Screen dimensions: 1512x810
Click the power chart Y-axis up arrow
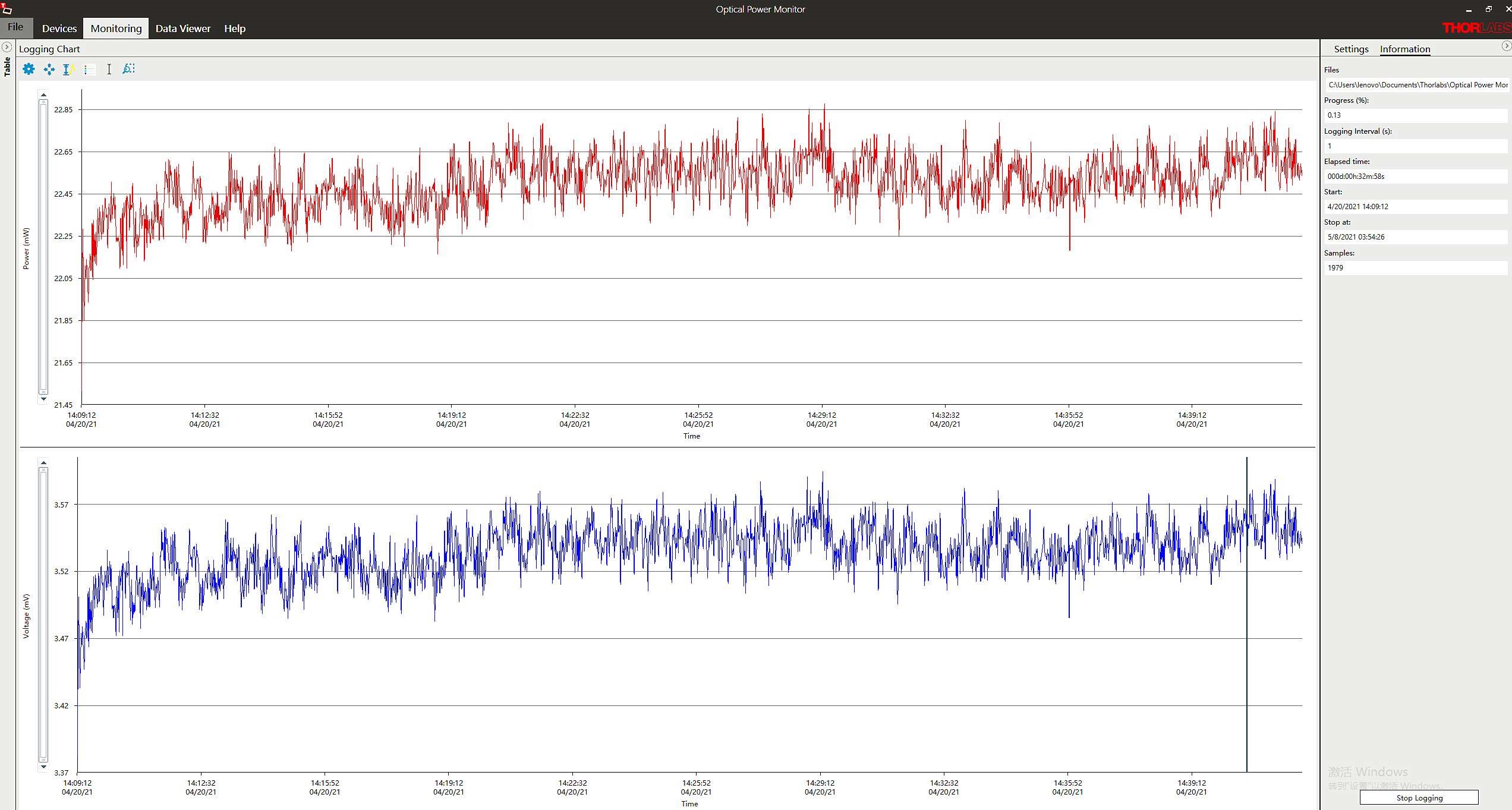[x=43, y=95]
